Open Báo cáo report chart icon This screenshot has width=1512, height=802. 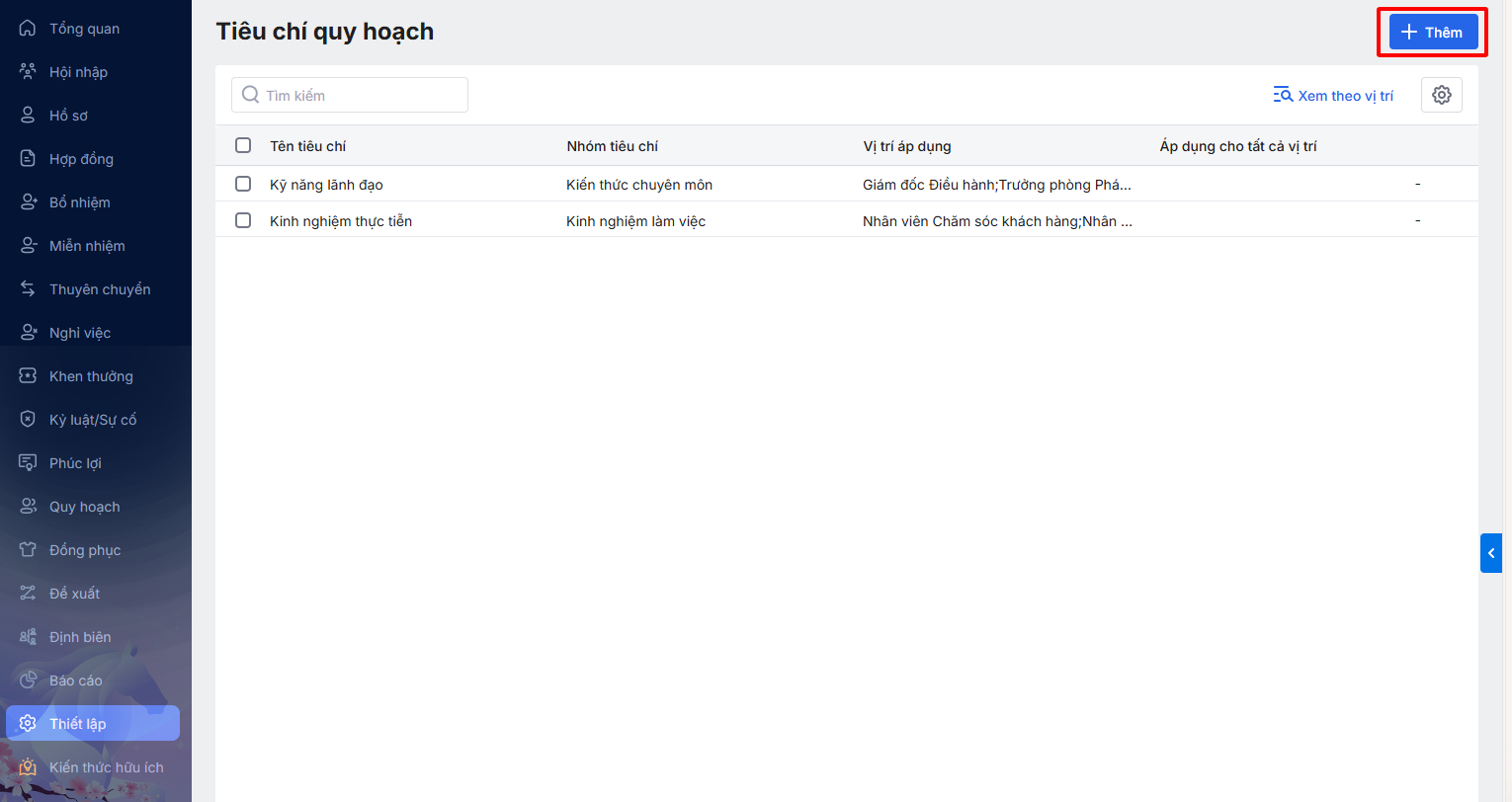pos(28,681)
